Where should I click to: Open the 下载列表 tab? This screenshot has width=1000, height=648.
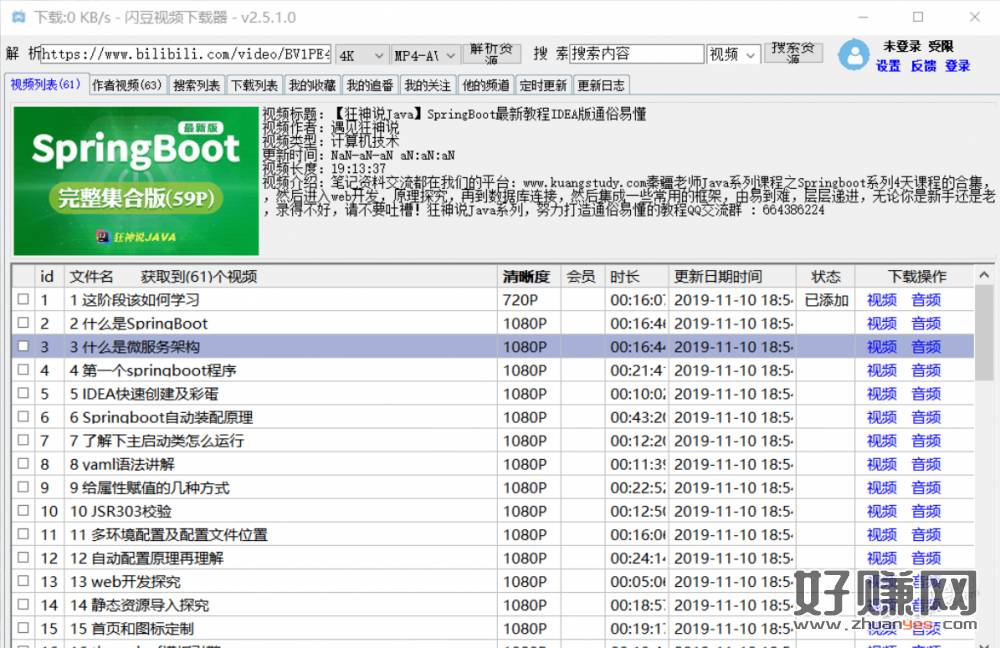coord(254,85)
